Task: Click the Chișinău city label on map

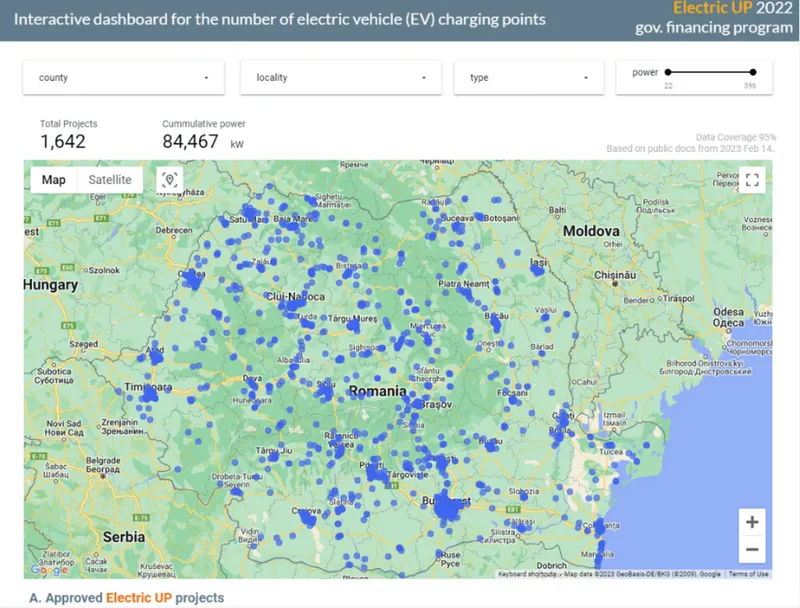Action: tap(615, 274)
